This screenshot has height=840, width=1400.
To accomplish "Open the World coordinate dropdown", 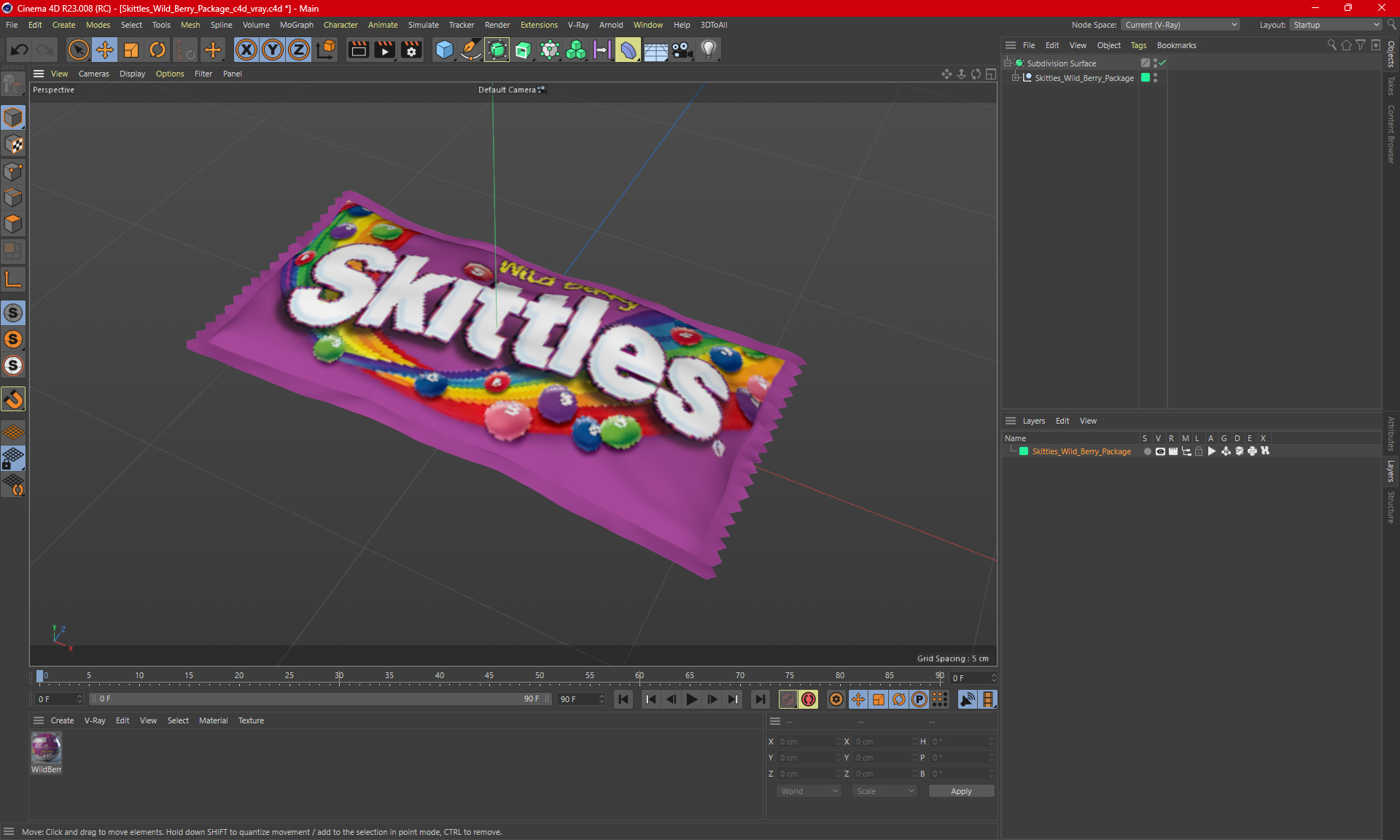I will point(809,791).
